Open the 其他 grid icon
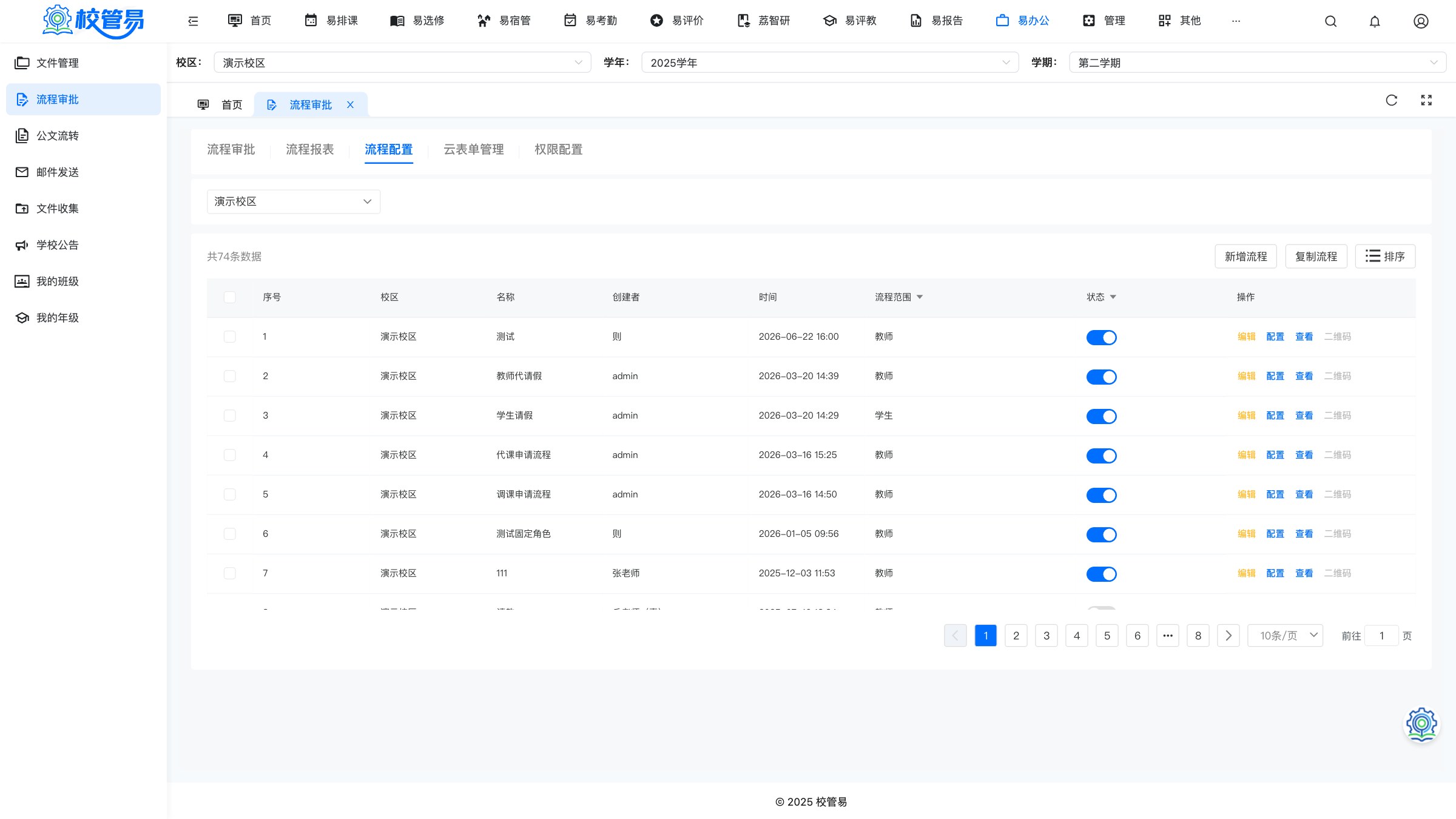 click(x=1165, y=21)
